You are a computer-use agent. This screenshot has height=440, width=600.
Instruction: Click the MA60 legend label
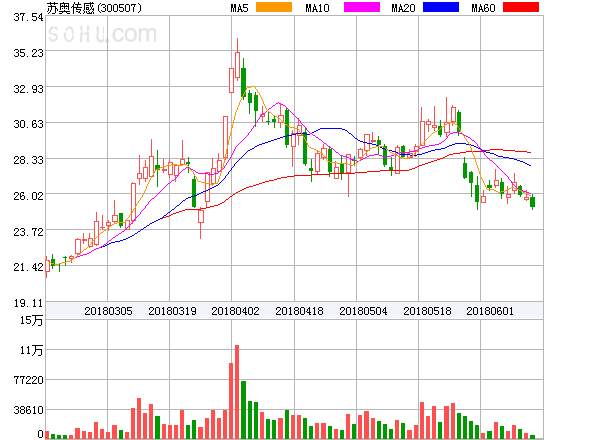click(x=483, y=8)
